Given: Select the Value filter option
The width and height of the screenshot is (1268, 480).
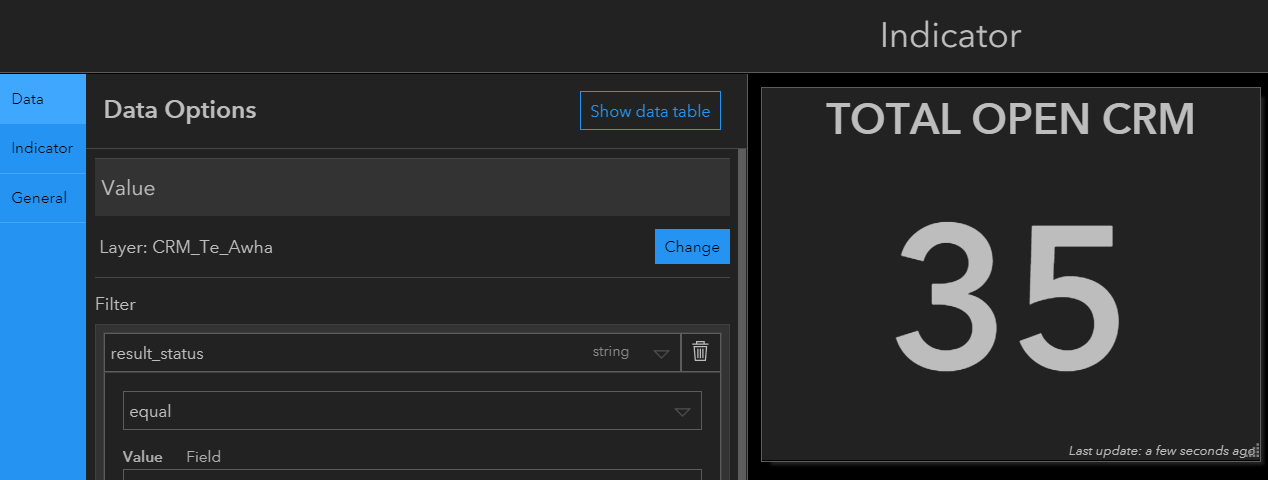Looking at the screenshot, I should click(x=143, y=457).
